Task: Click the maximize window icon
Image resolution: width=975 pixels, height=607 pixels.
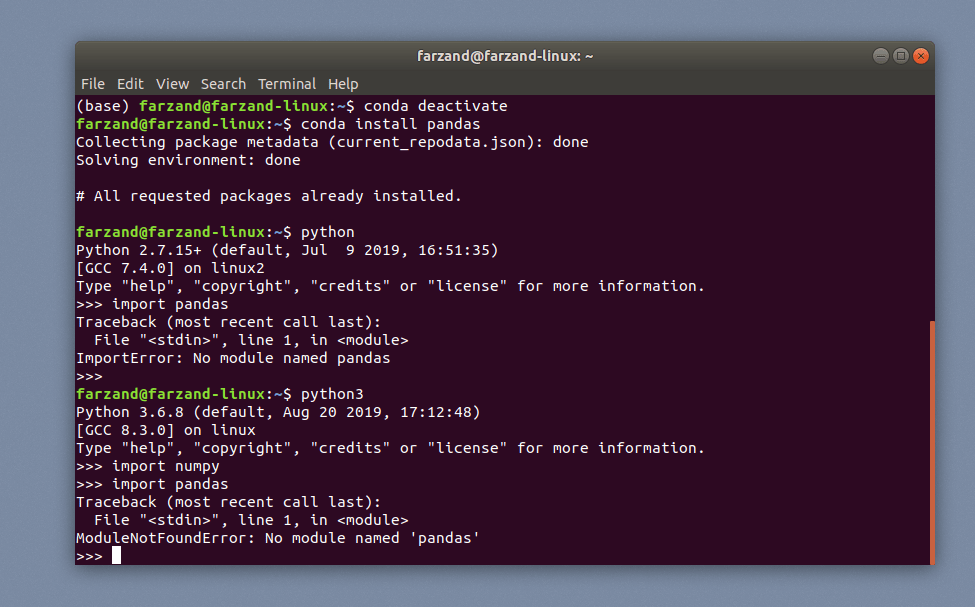Action: point(899,55)
